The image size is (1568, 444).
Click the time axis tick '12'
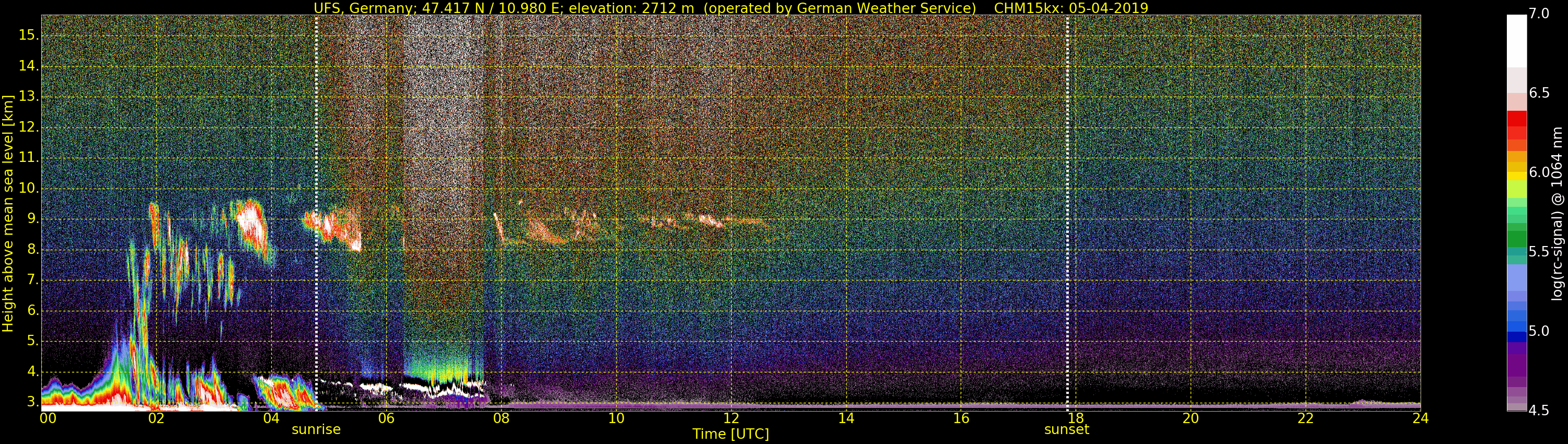coord(731,418)
